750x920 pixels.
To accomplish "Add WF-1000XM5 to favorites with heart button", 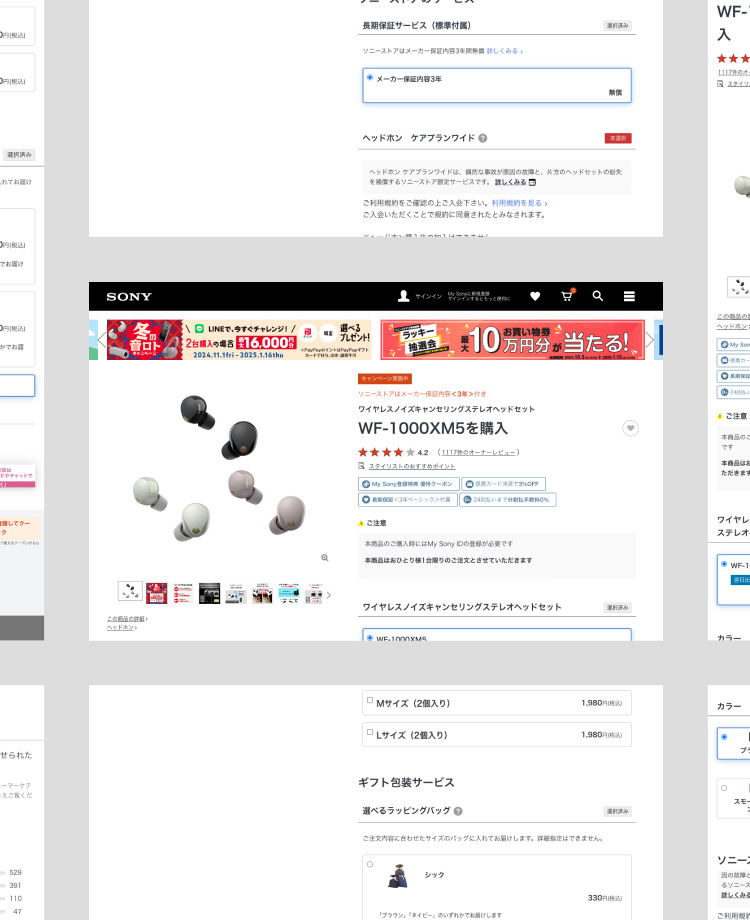I will point(630,428).
